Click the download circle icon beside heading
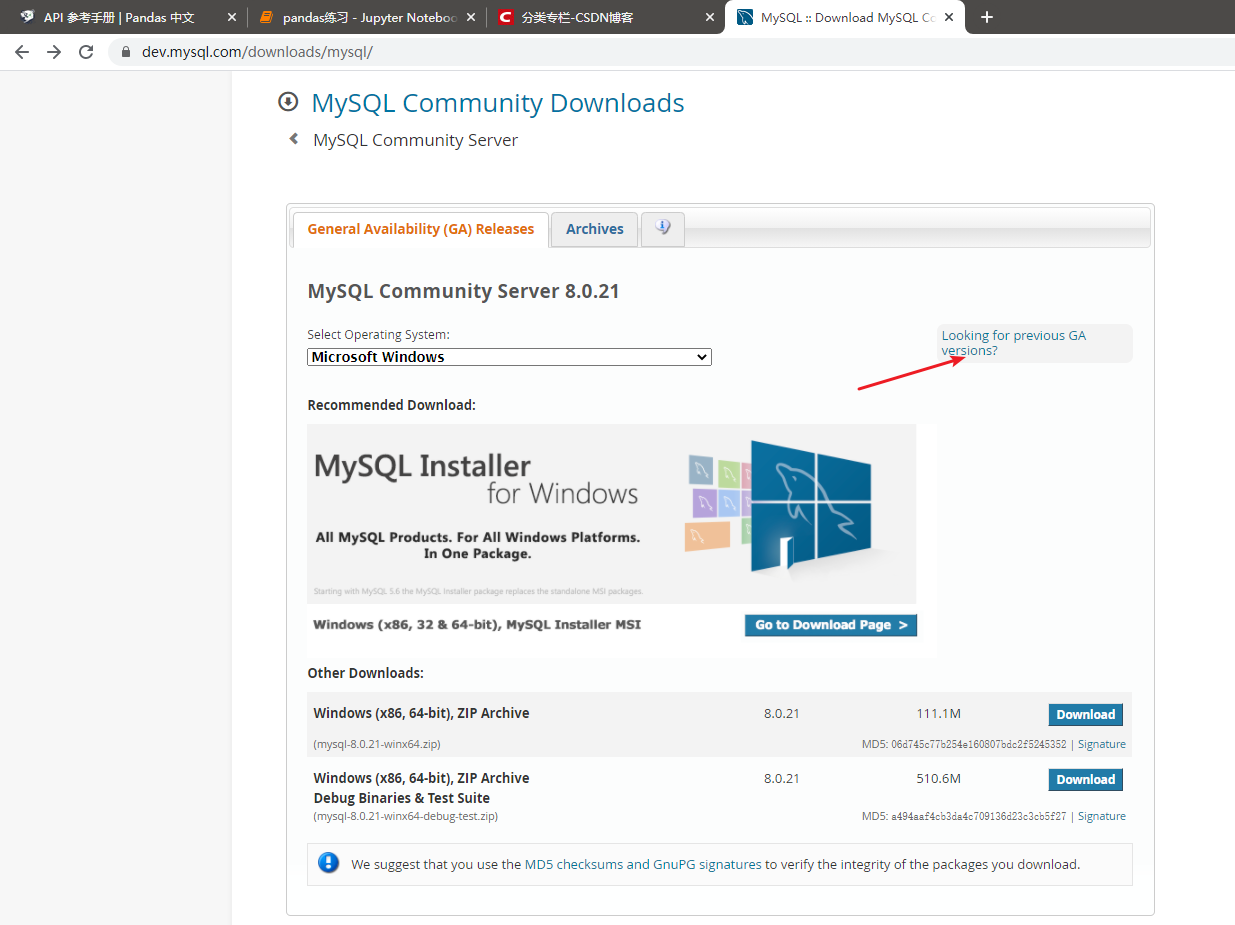 [x=288, y=102]
